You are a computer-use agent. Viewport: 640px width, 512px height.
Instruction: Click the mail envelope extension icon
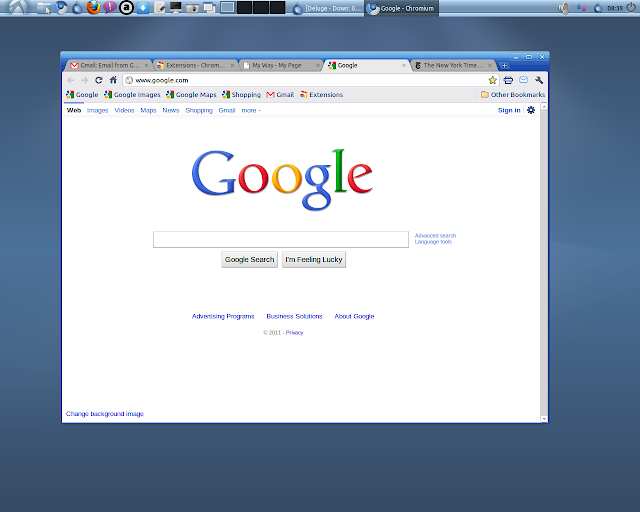pos(523,80)
